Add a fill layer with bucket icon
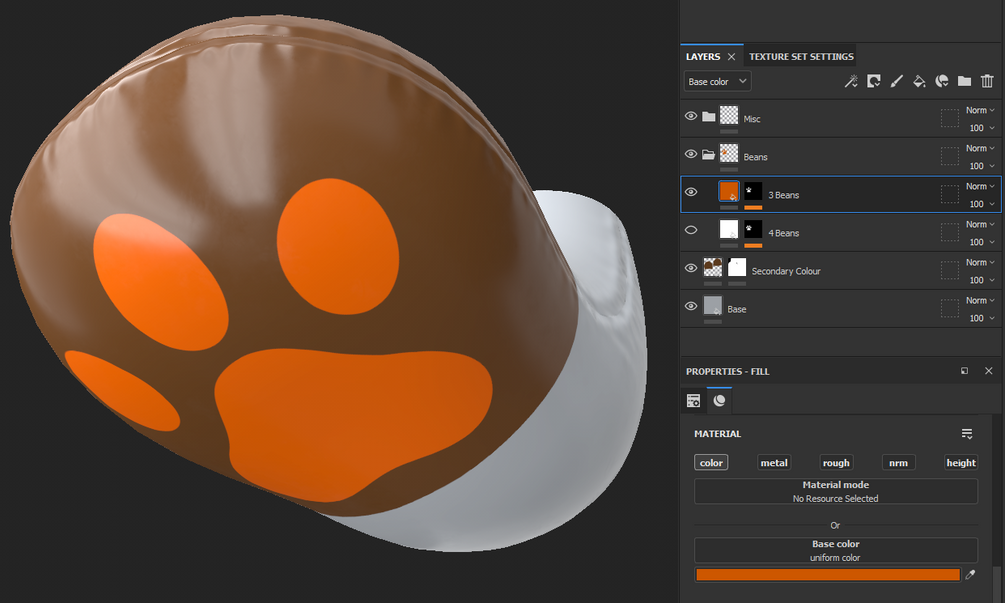The width and height of the screenshot is (1005, 603). click(919, 81)
